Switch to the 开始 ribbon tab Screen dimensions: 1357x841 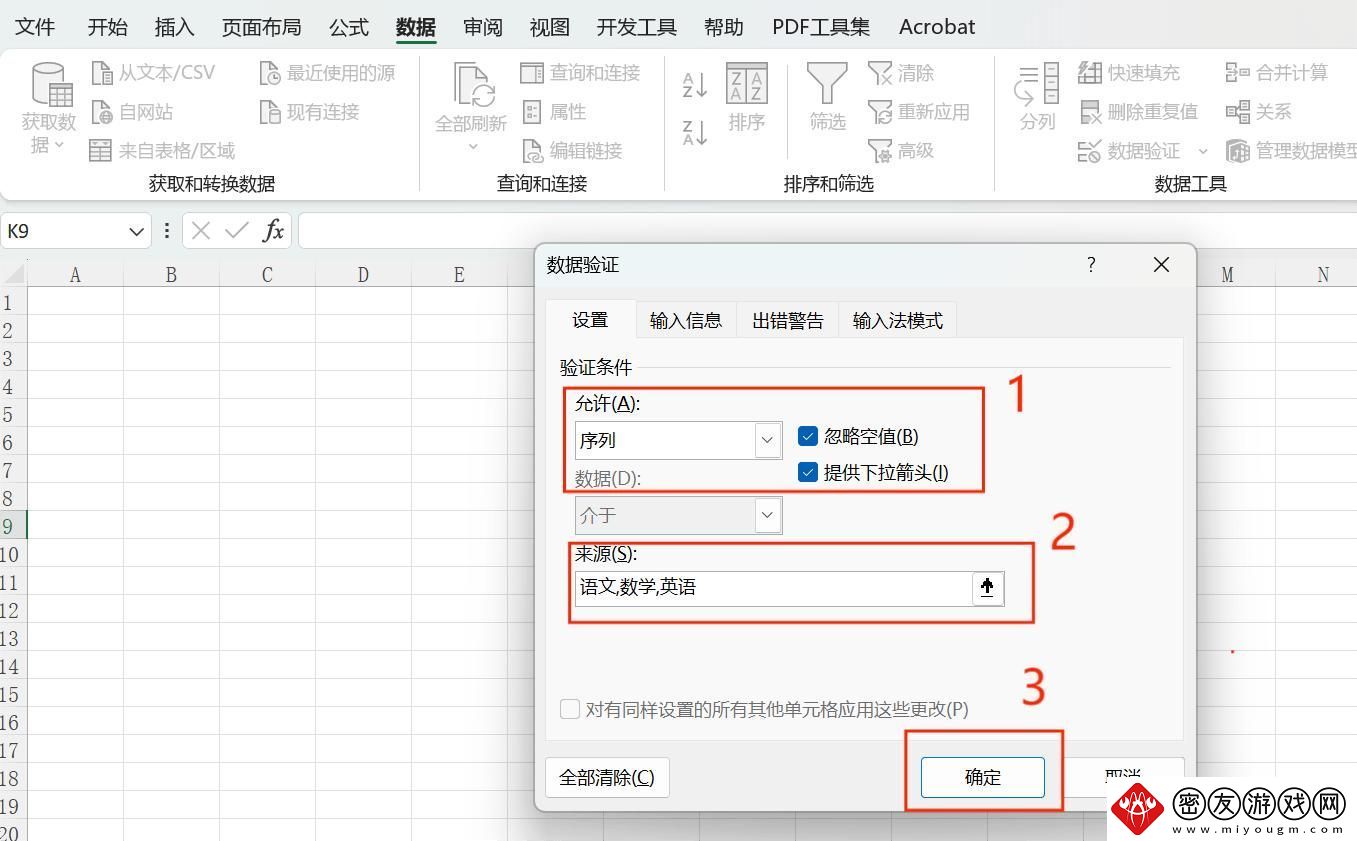click(x=107, y=27)
